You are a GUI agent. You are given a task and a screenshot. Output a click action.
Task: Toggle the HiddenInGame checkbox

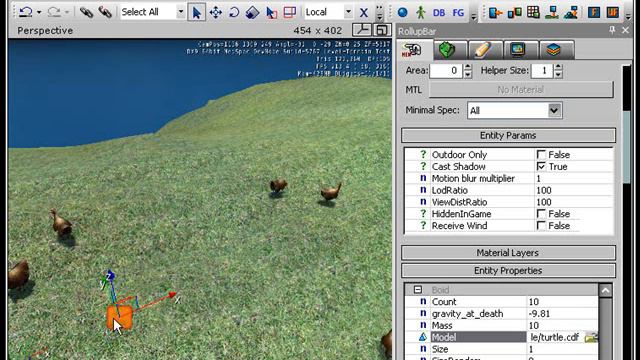click(541, 214)
